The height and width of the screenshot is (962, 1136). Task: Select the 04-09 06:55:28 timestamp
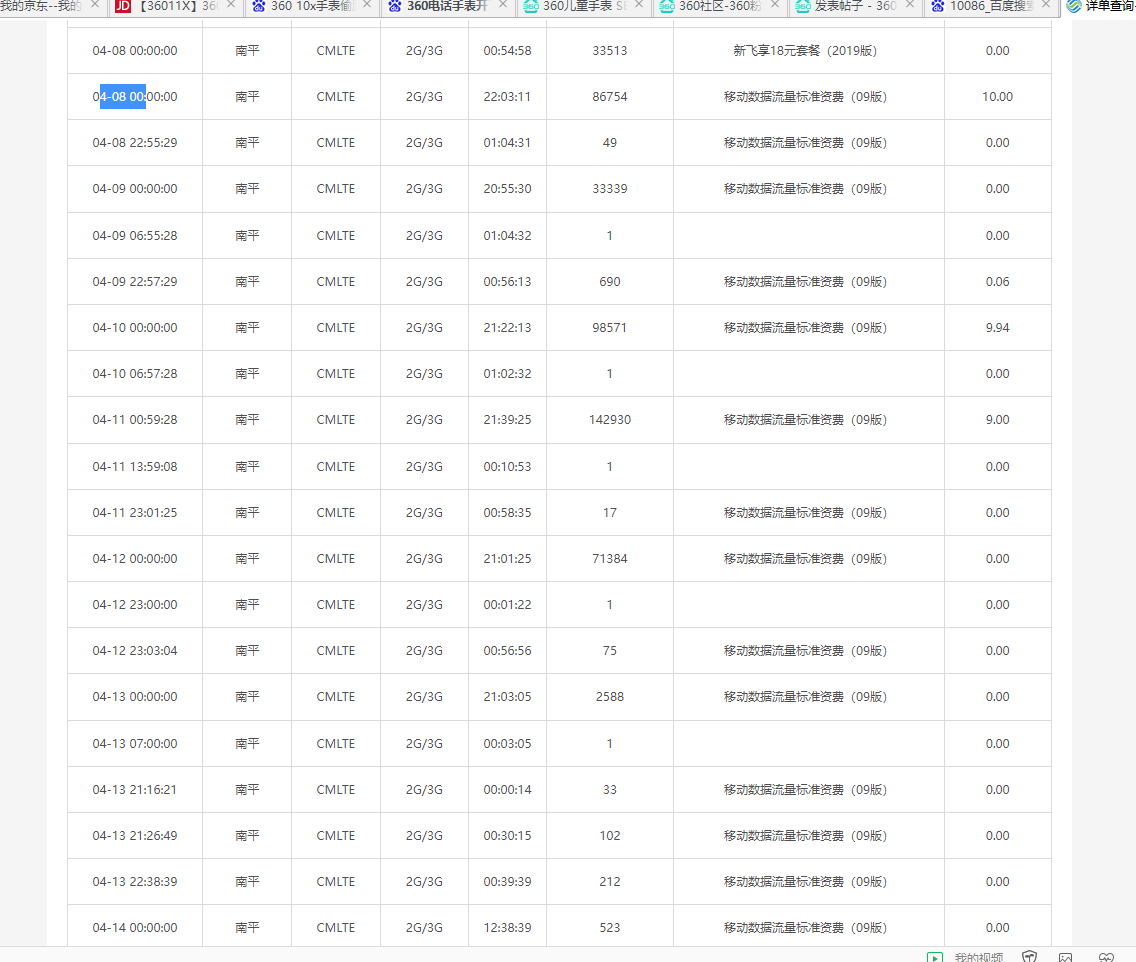pyautogui.click(x=135, y=235)
